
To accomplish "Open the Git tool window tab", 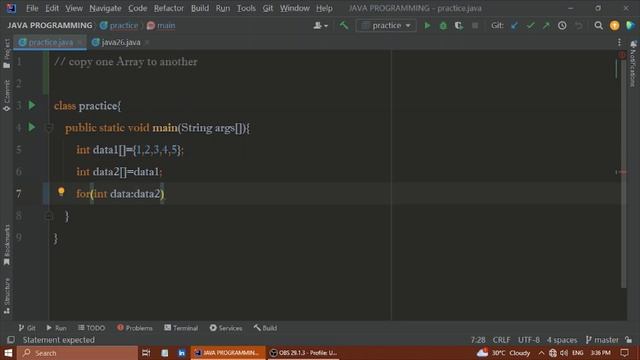I will click(x=27, y=328).
